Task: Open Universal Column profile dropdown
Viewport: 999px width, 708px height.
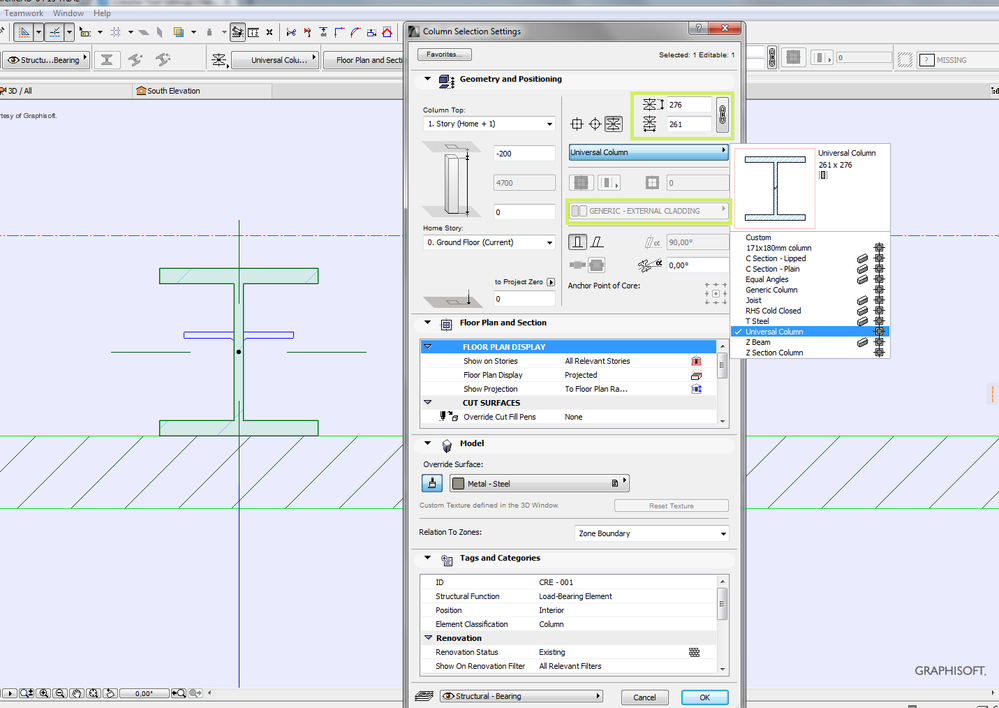Action: 649,152
